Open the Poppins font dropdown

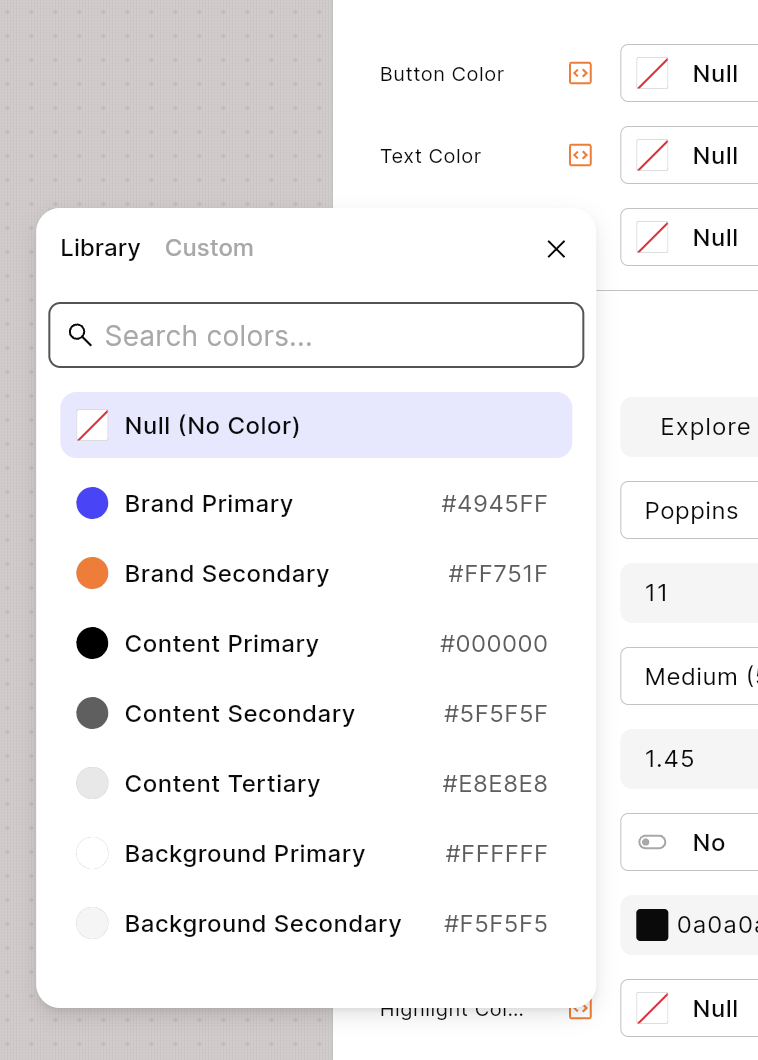692,511
